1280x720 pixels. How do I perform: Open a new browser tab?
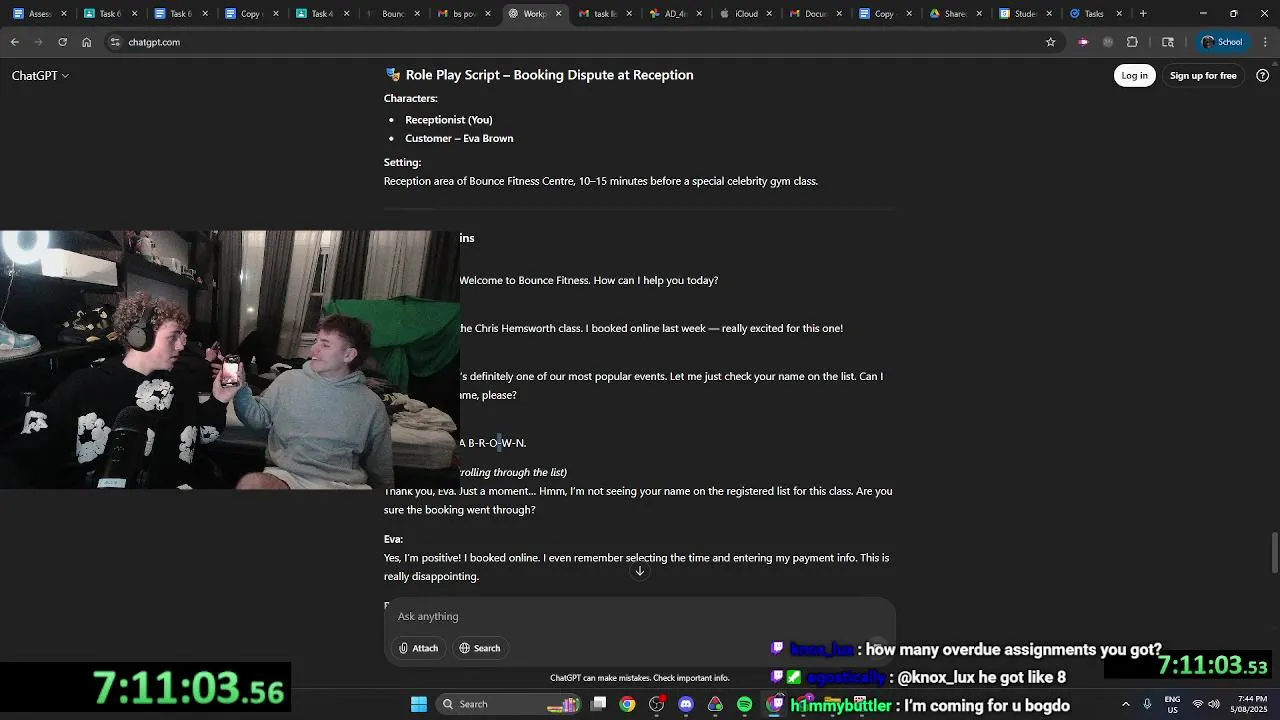(x=1143, y=14)
